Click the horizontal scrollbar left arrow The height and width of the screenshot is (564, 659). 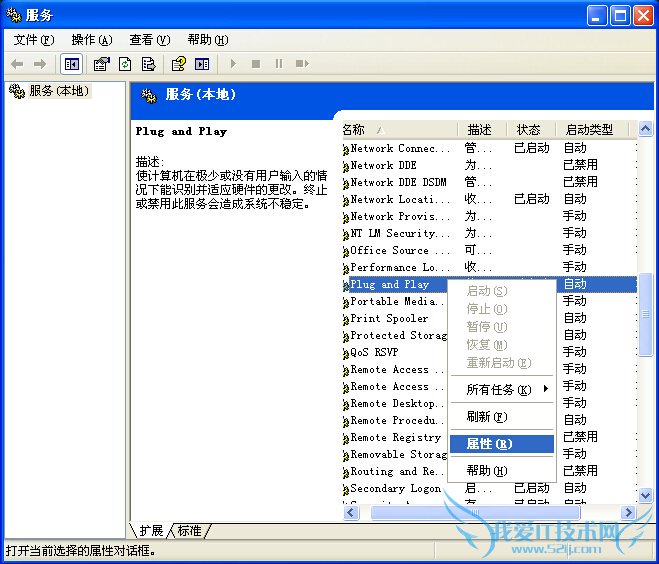click(x=351, y=512)
